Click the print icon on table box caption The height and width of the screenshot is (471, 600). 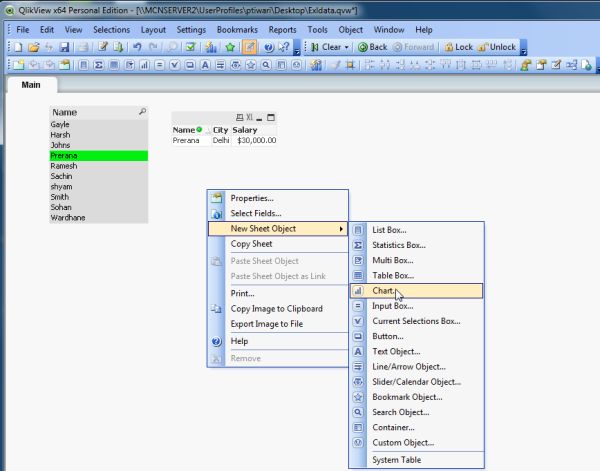[x=240, y=117]
